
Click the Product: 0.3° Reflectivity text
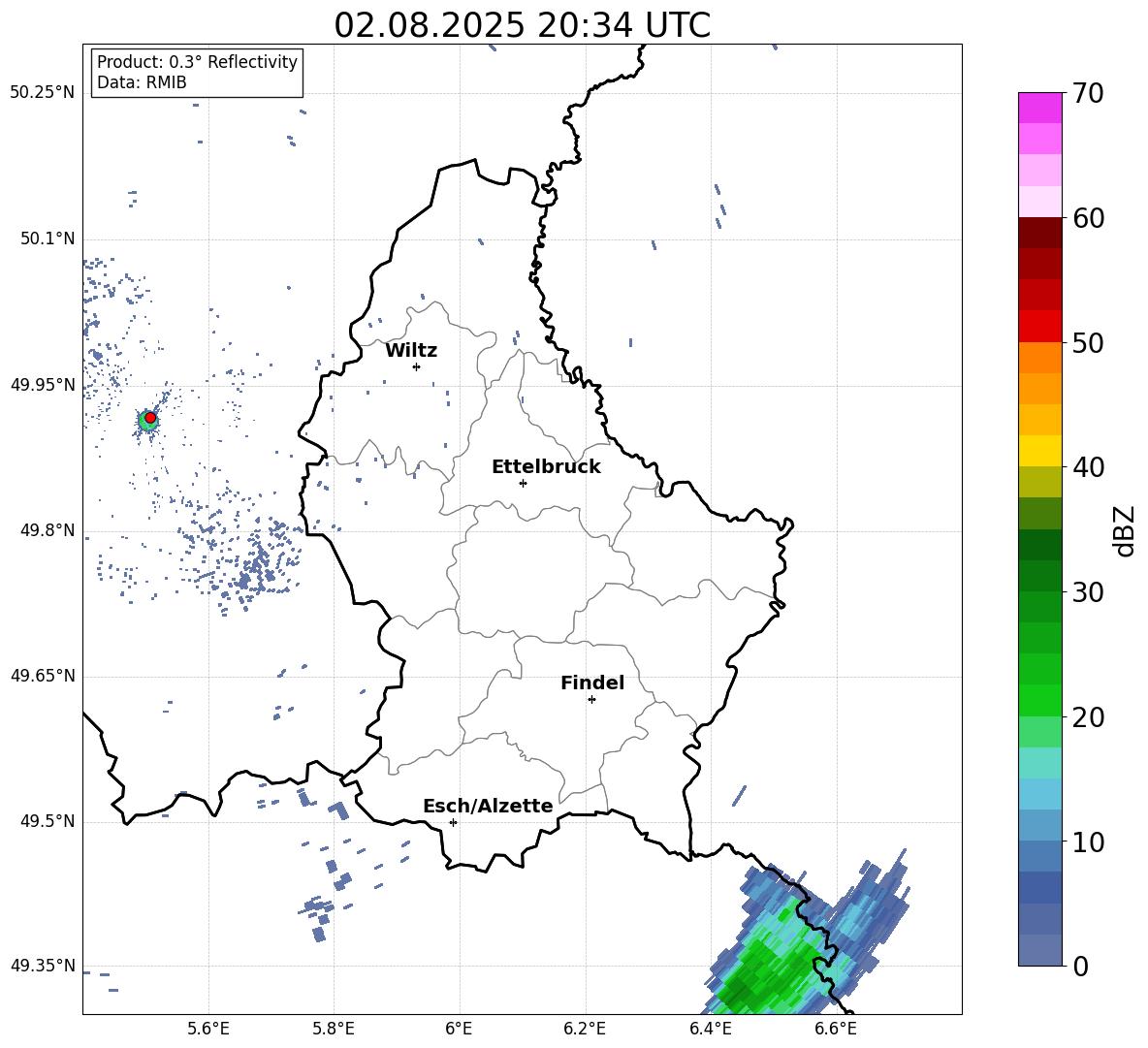click(x=197, y=61)
